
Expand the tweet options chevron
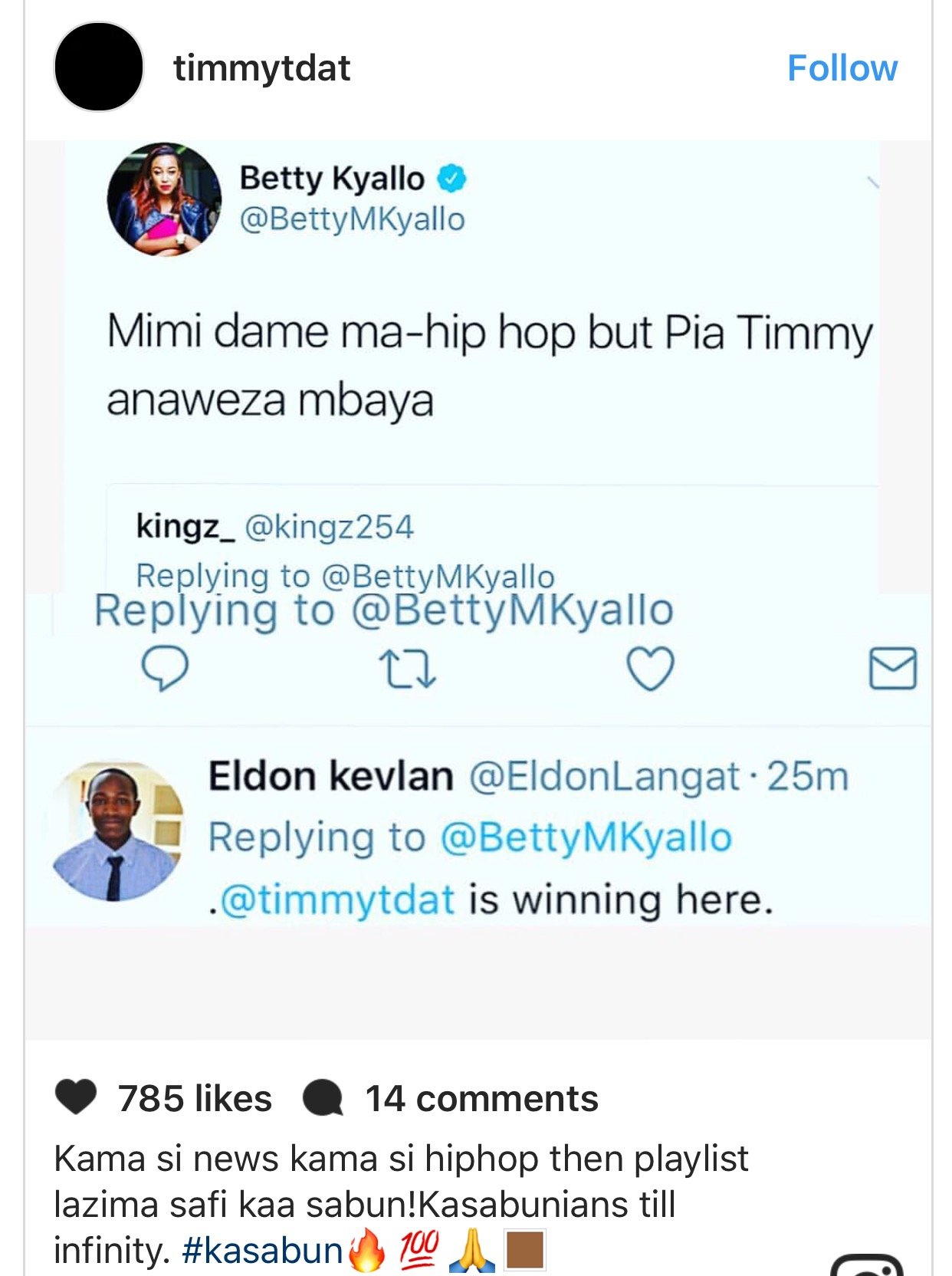tap(873, 183)
